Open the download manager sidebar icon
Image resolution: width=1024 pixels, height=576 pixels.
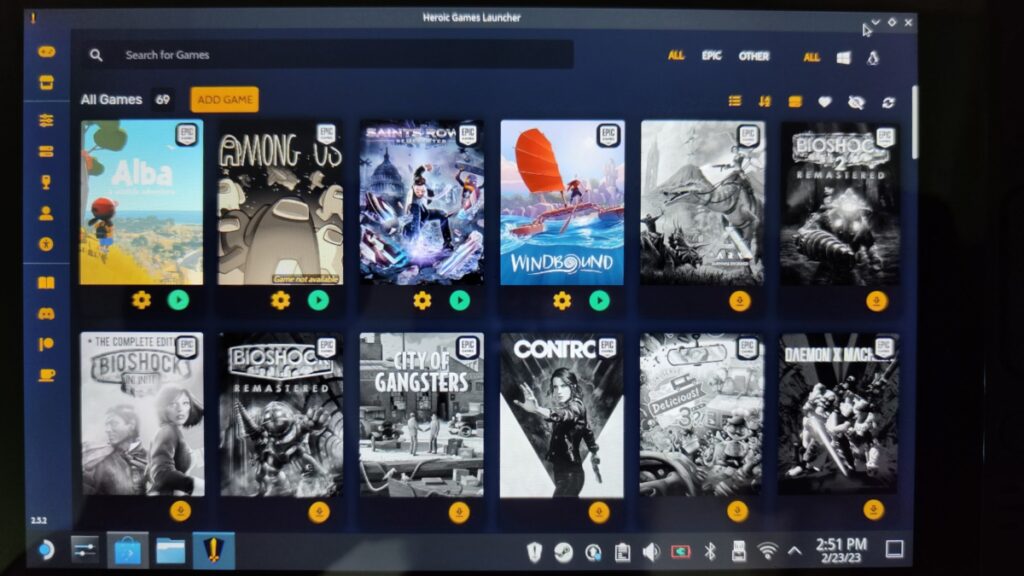pos(44,152)
